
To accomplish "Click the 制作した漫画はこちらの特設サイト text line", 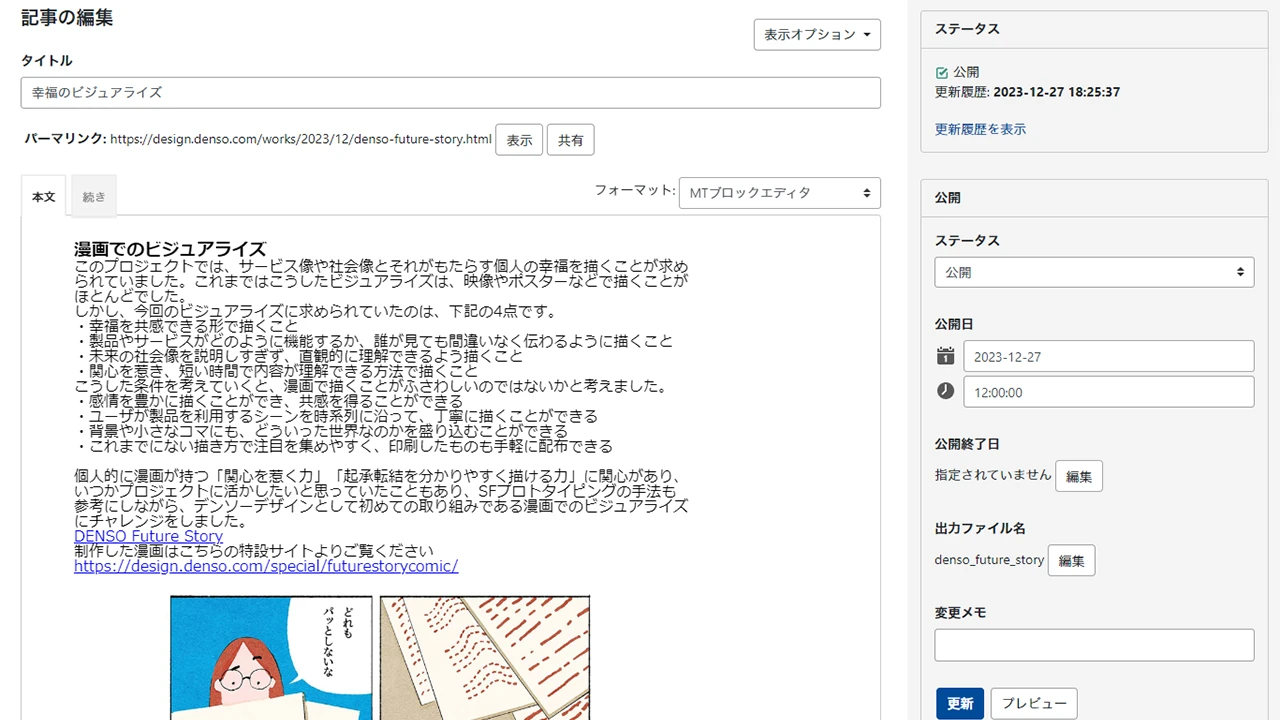I will (x=254, y=551).
